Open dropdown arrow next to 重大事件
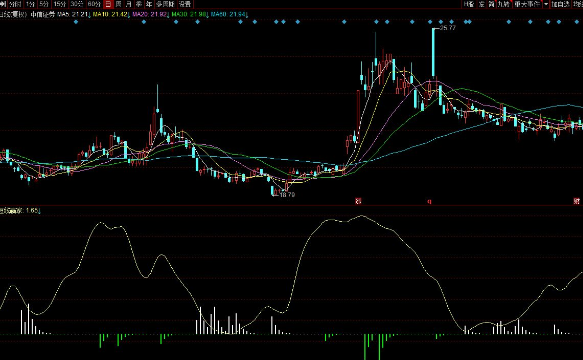 tap(546, 4)
